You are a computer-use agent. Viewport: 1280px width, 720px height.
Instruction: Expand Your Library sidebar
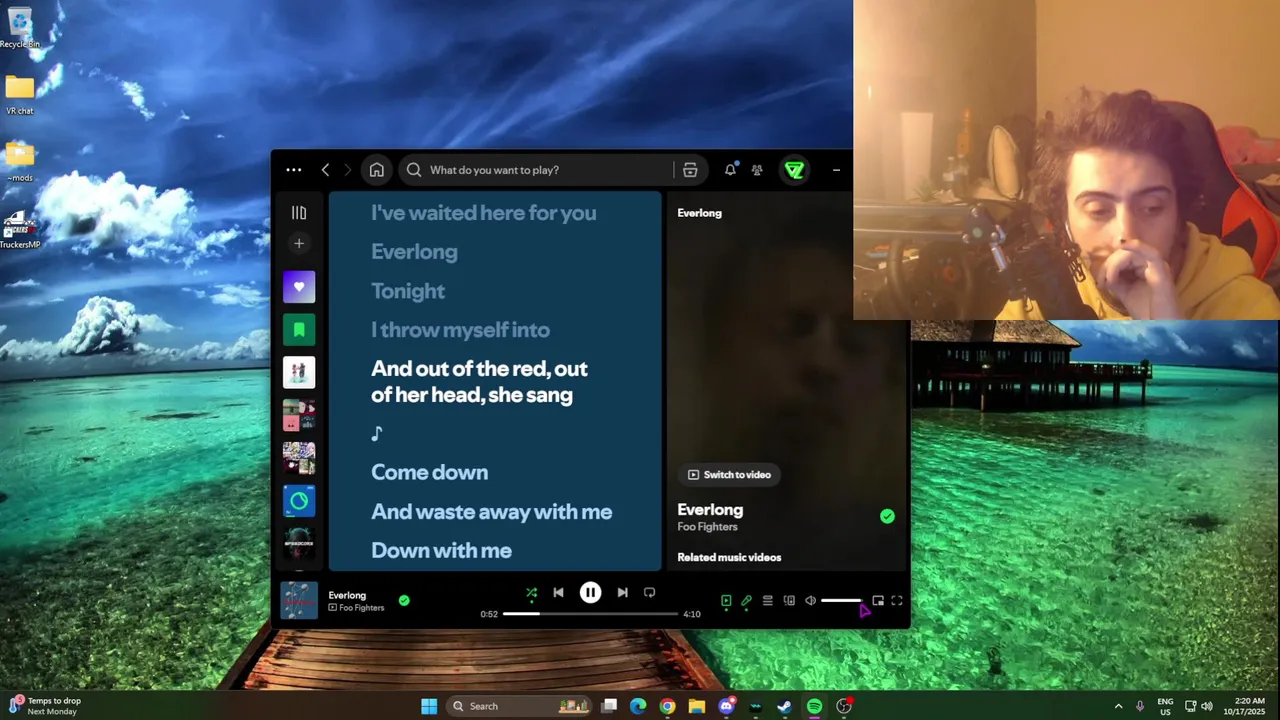[x=299, y=213]
